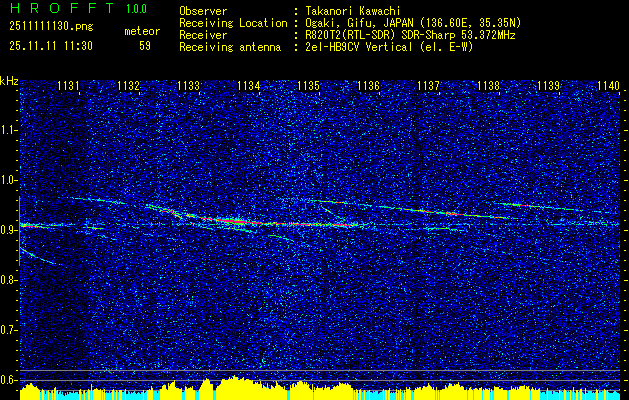Click the 'Observer' field label
This screenshot has height=400, width=629.
point(203,11)
